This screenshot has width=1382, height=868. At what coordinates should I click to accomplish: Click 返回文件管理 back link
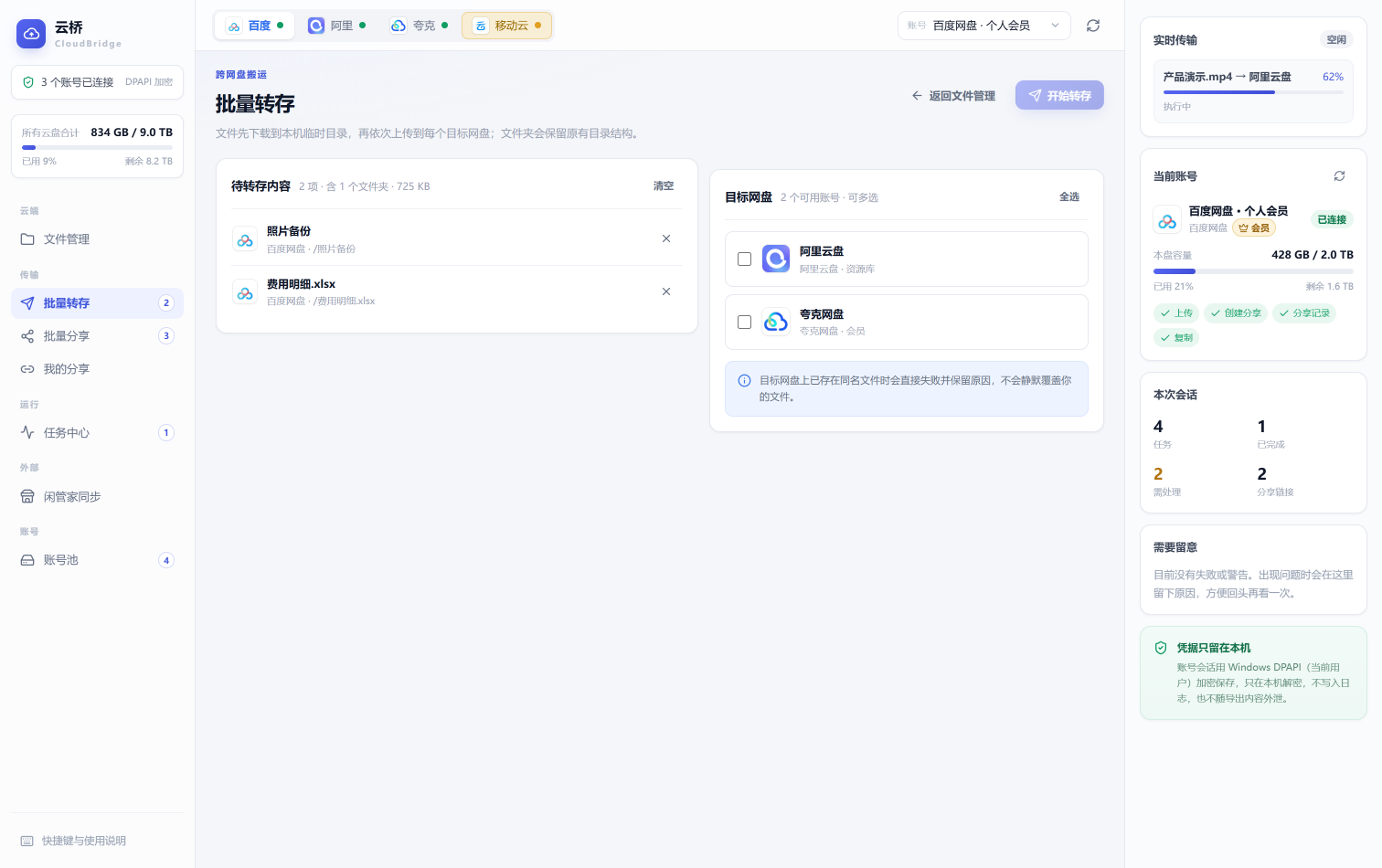(x=953, y=96)
